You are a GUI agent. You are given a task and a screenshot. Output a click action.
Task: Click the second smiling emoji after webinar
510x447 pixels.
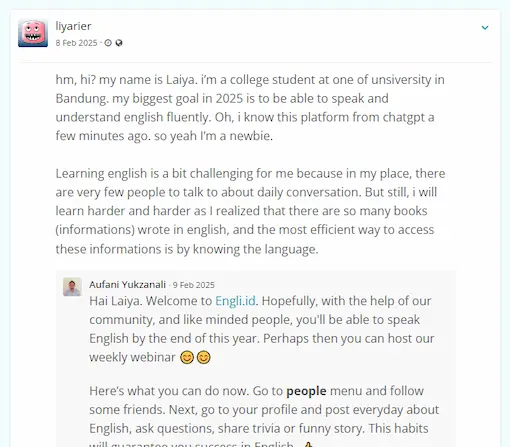click(203, 358)
